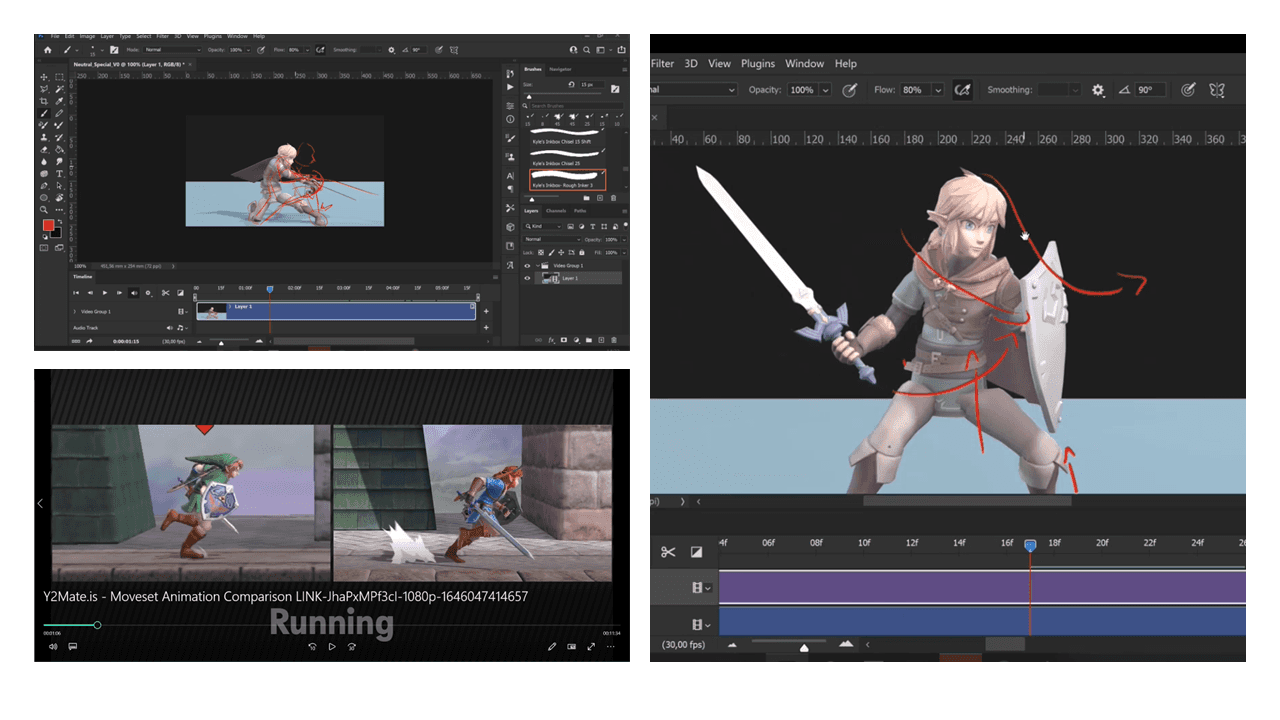
Task: Select the Move tool in small Photoshop window
Action: (x=44, y=77)
